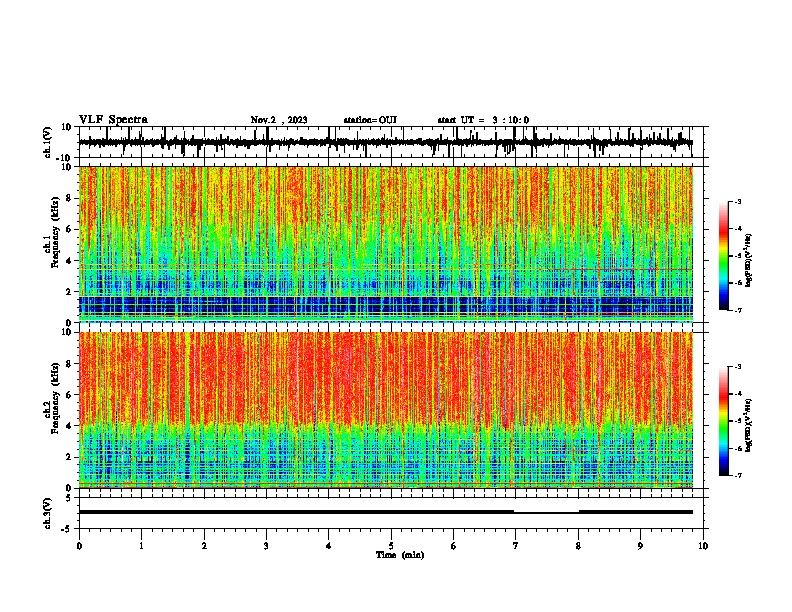Click the log(PSD) label beside ch.2 color scale

coord(749,426)
